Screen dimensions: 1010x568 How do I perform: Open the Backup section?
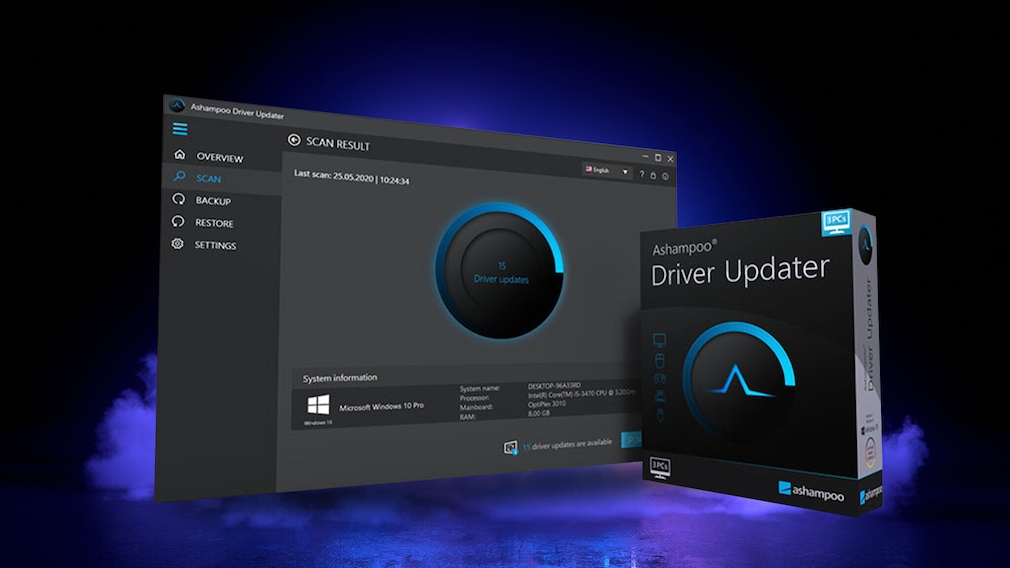tap(212, 201)
